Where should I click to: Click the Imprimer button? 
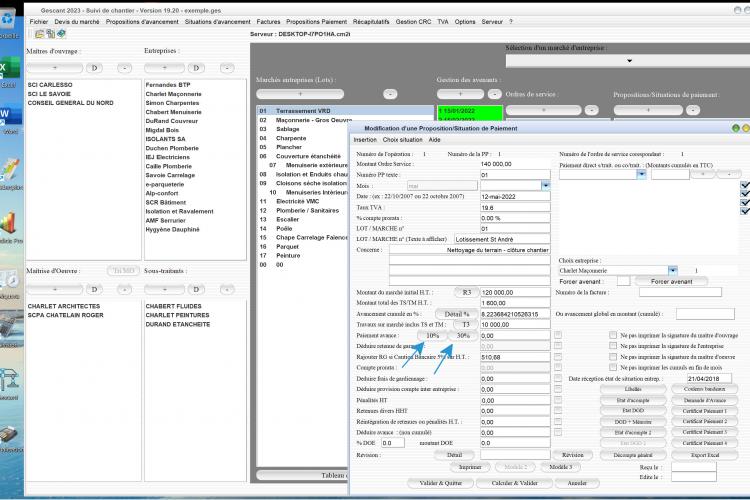click(x=470, y=467)
